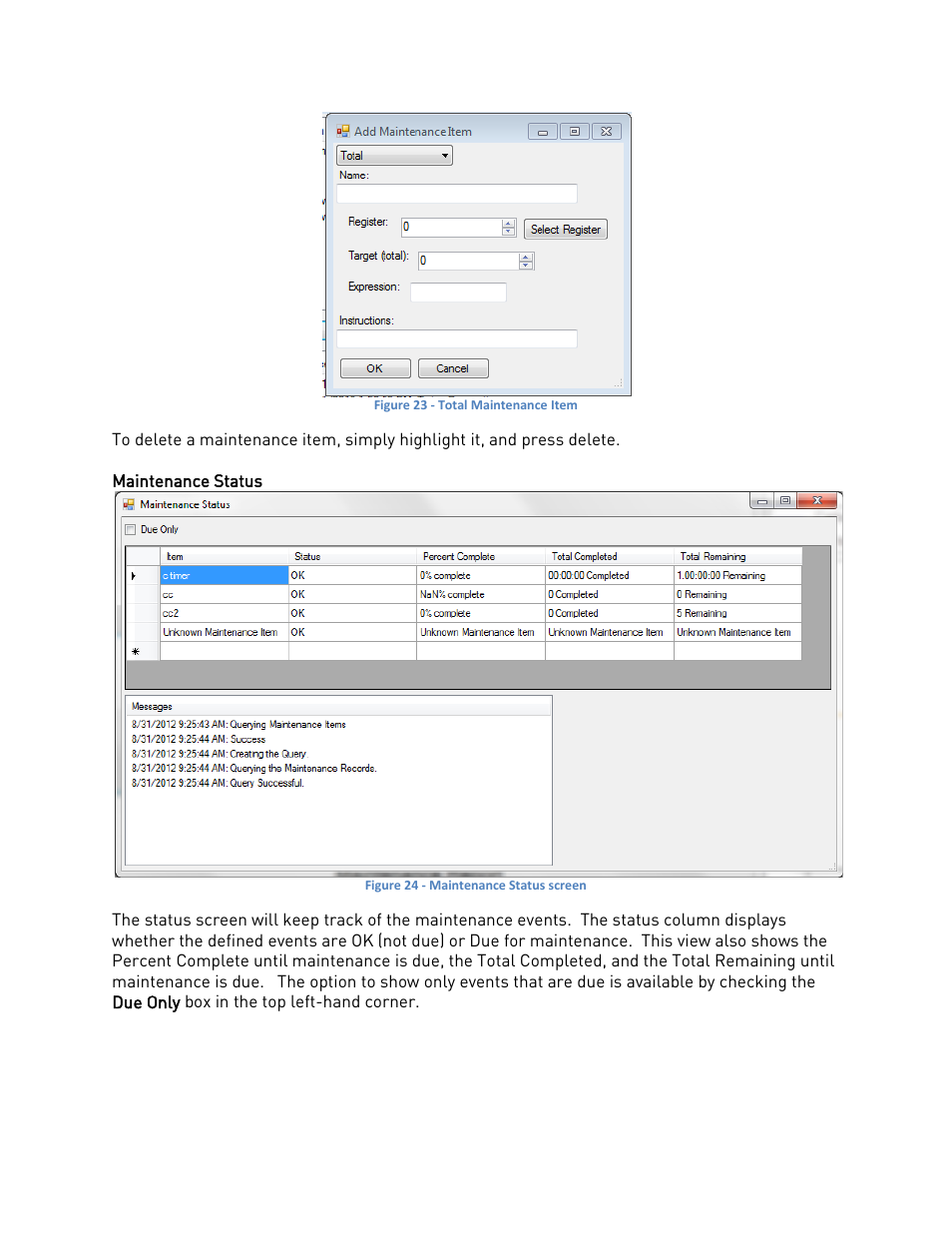Confirm with the OK button
Image resolution: width=952 pixels, height=1233 pixels.
[x=375, y=368]
